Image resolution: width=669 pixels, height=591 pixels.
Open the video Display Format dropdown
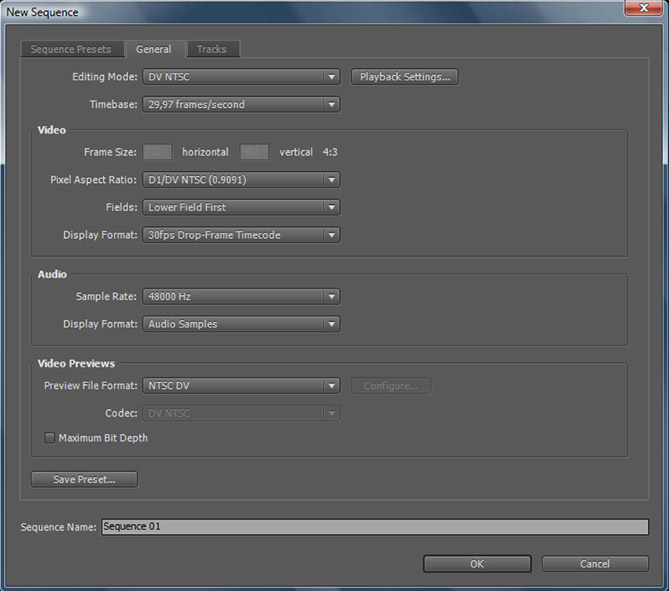(x=241, y=235)
